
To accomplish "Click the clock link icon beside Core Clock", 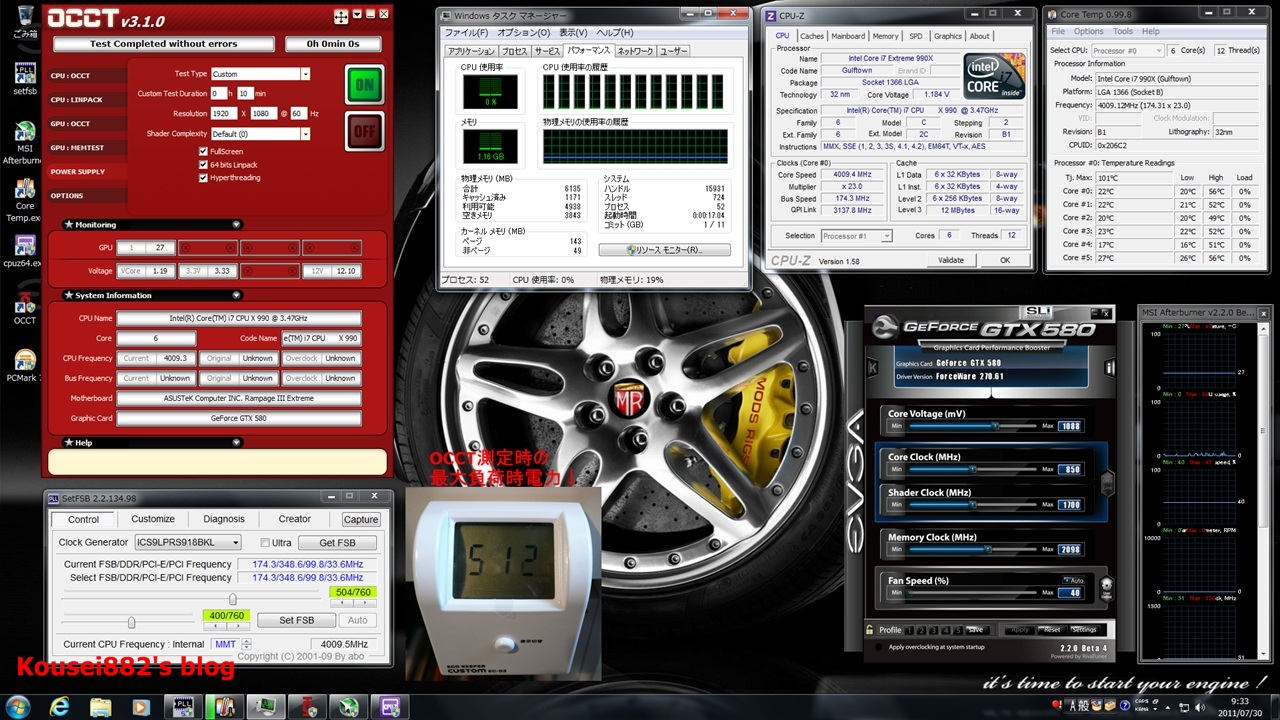I will point(1107,483).
